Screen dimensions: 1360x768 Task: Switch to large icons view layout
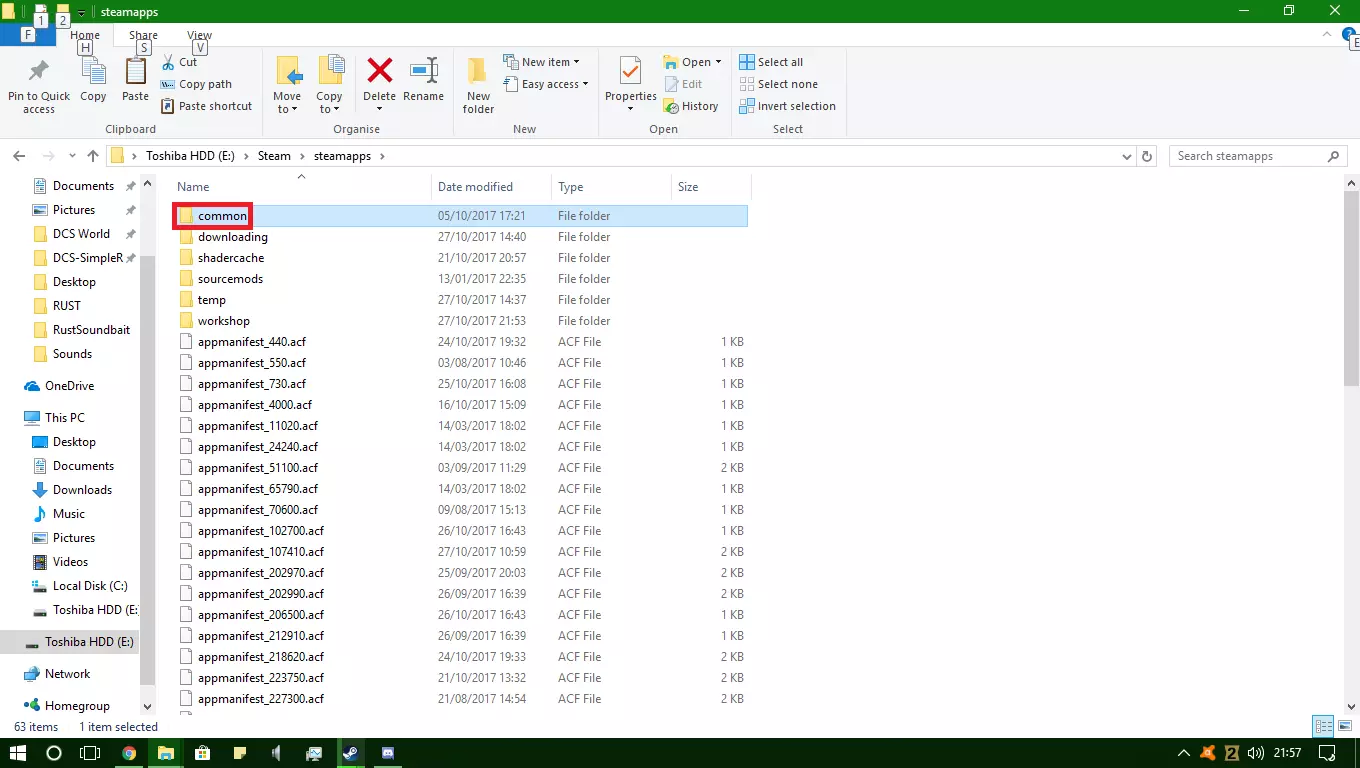(1345, 727)
